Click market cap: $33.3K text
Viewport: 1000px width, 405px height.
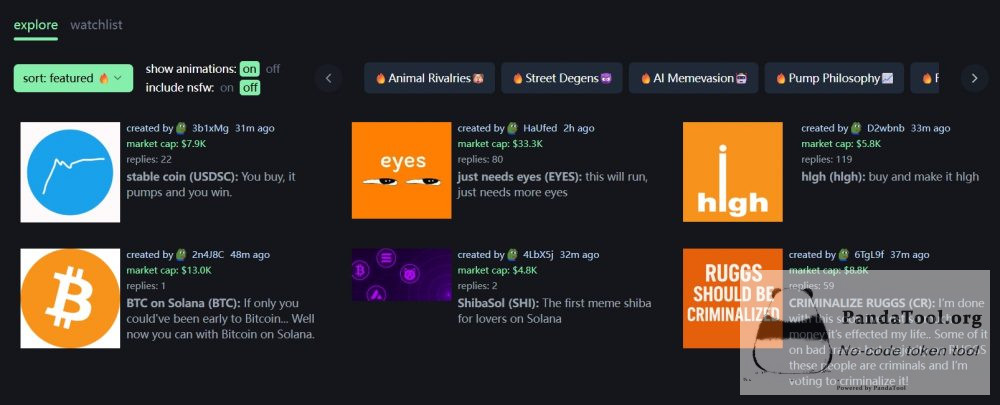(500, 144)
